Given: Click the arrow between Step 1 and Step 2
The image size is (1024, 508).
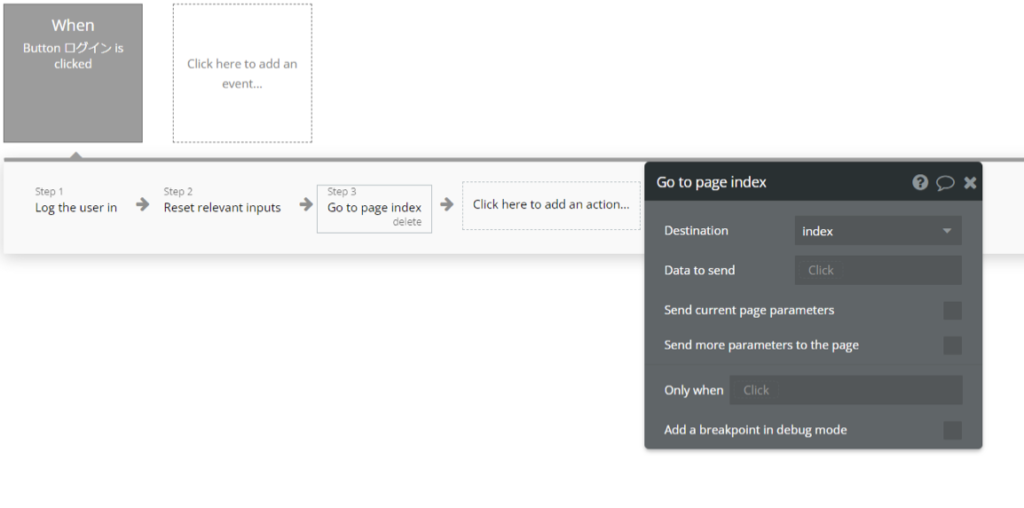Looking at the screenshot, I should 143,204.
